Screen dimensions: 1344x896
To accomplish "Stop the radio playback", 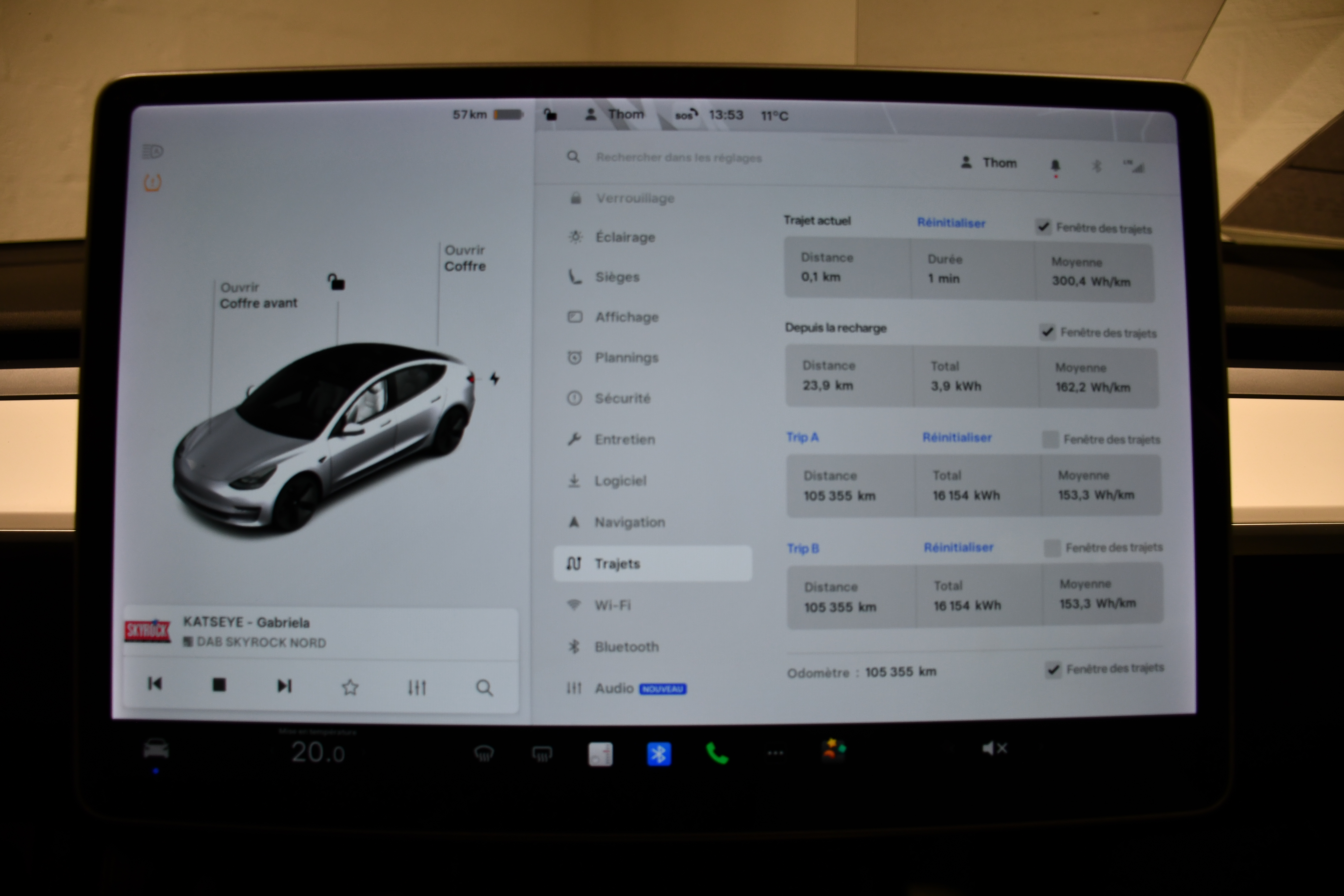I will point(219,685).
